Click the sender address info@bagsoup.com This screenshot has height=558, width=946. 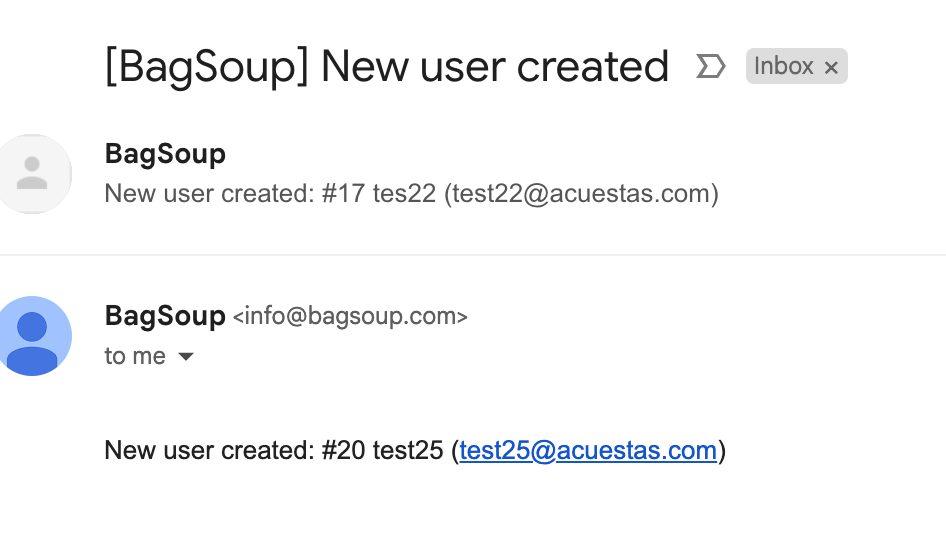point(350,317)
